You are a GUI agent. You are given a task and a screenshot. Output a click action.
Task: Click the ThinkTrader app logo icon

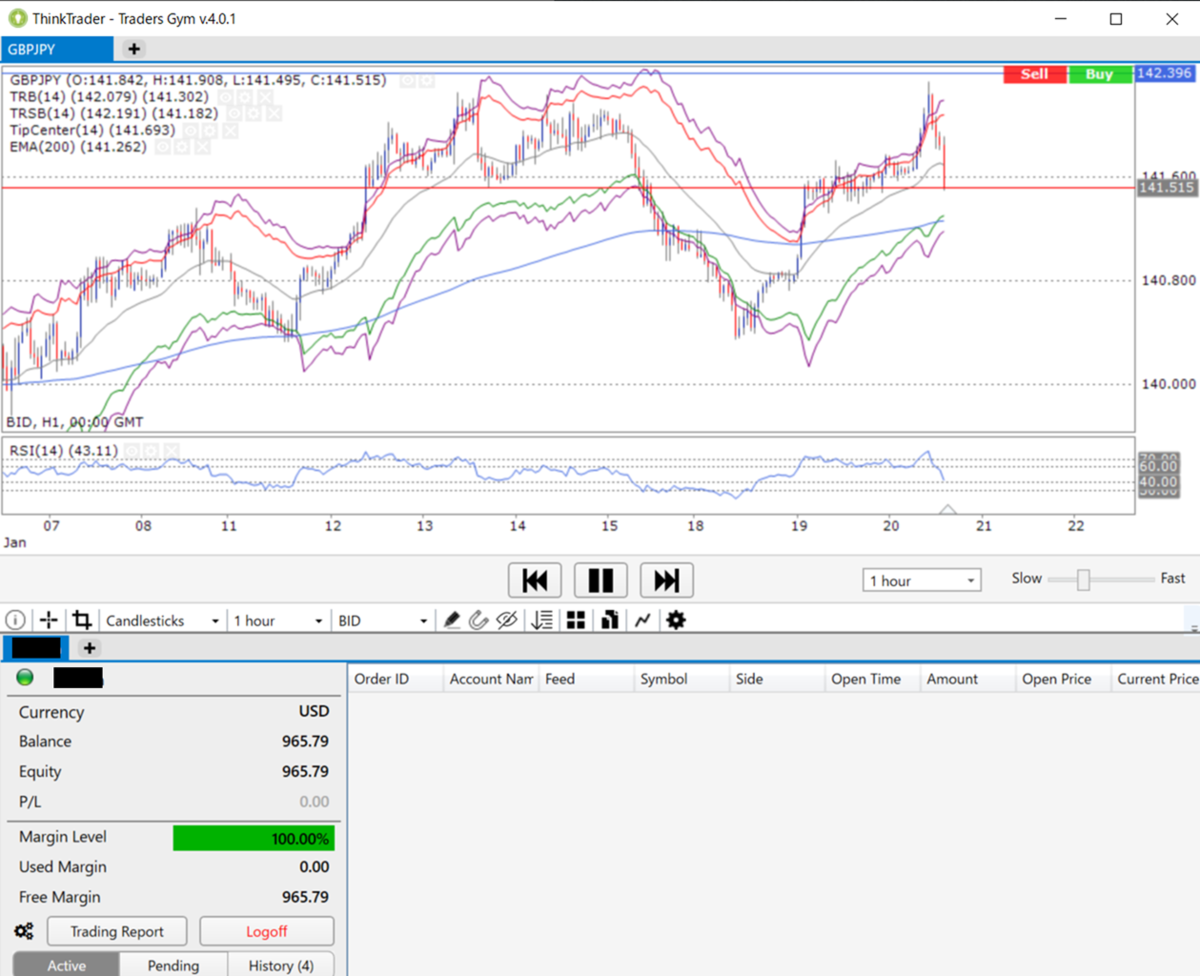coord(16,18)
